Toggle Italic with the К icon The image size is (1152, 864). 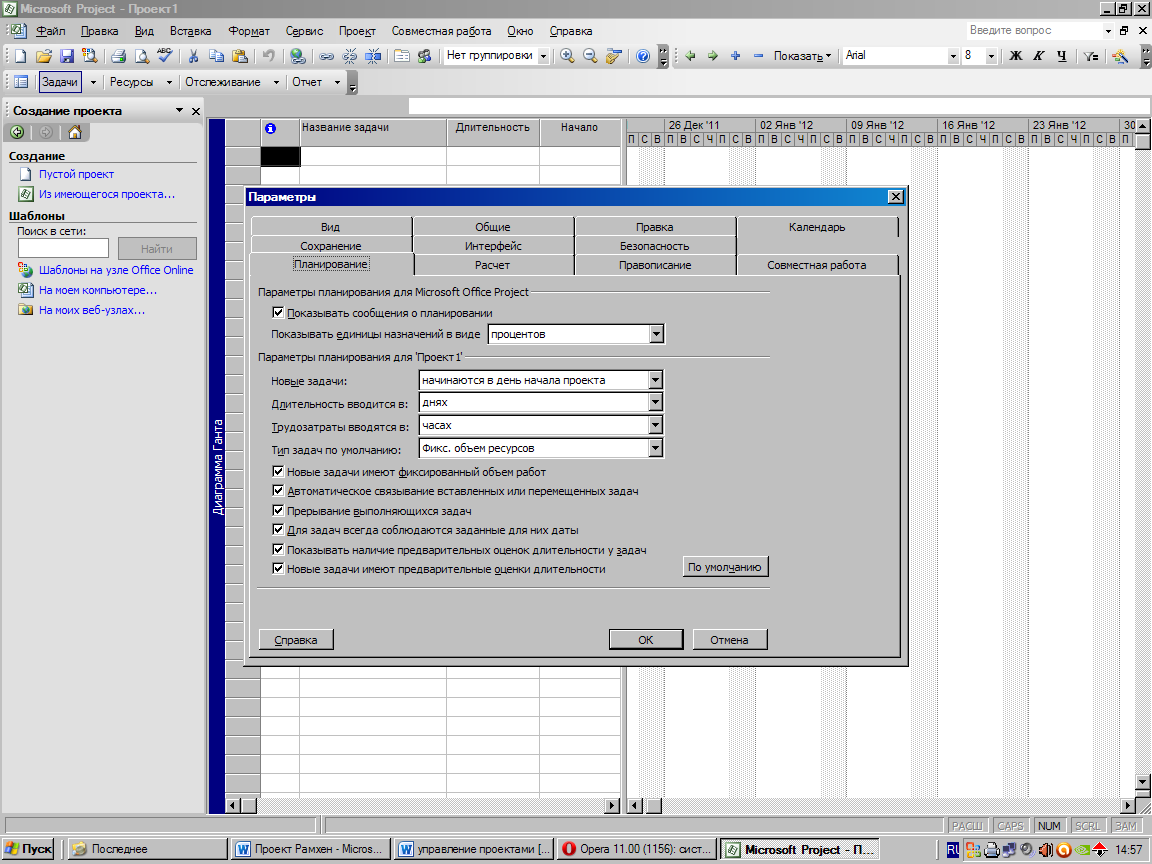pos(1039,56)
